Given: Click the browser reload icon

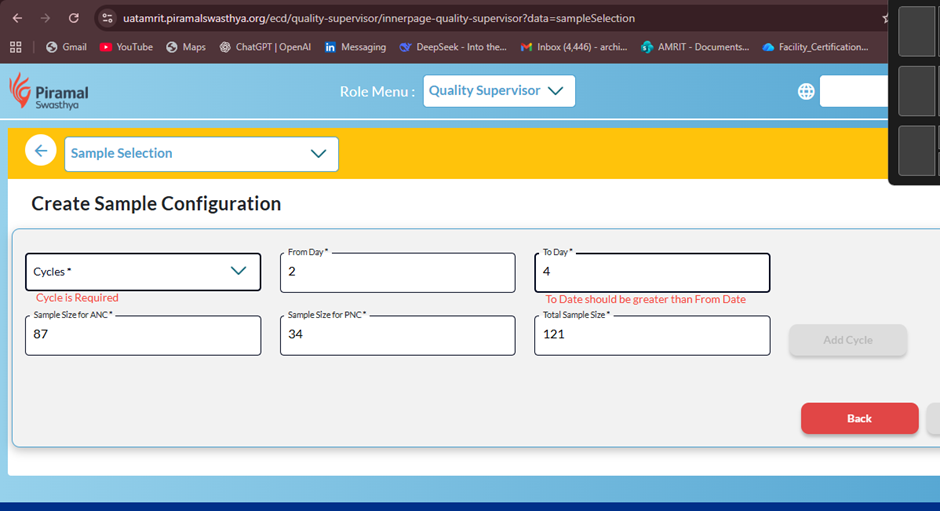Looking at the screenshot, I should (x=73, y=18).
